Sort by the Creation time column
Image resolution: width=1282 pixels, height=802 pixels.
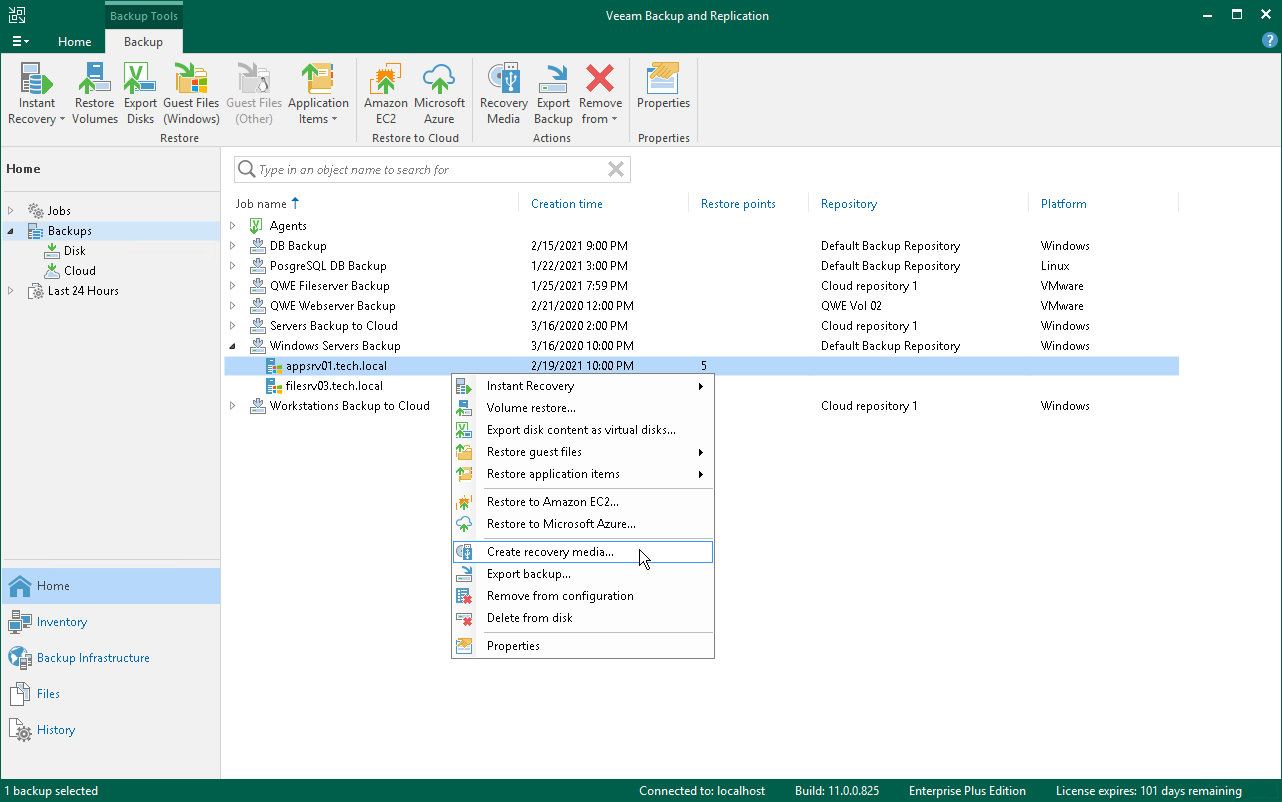pos(567,204)
